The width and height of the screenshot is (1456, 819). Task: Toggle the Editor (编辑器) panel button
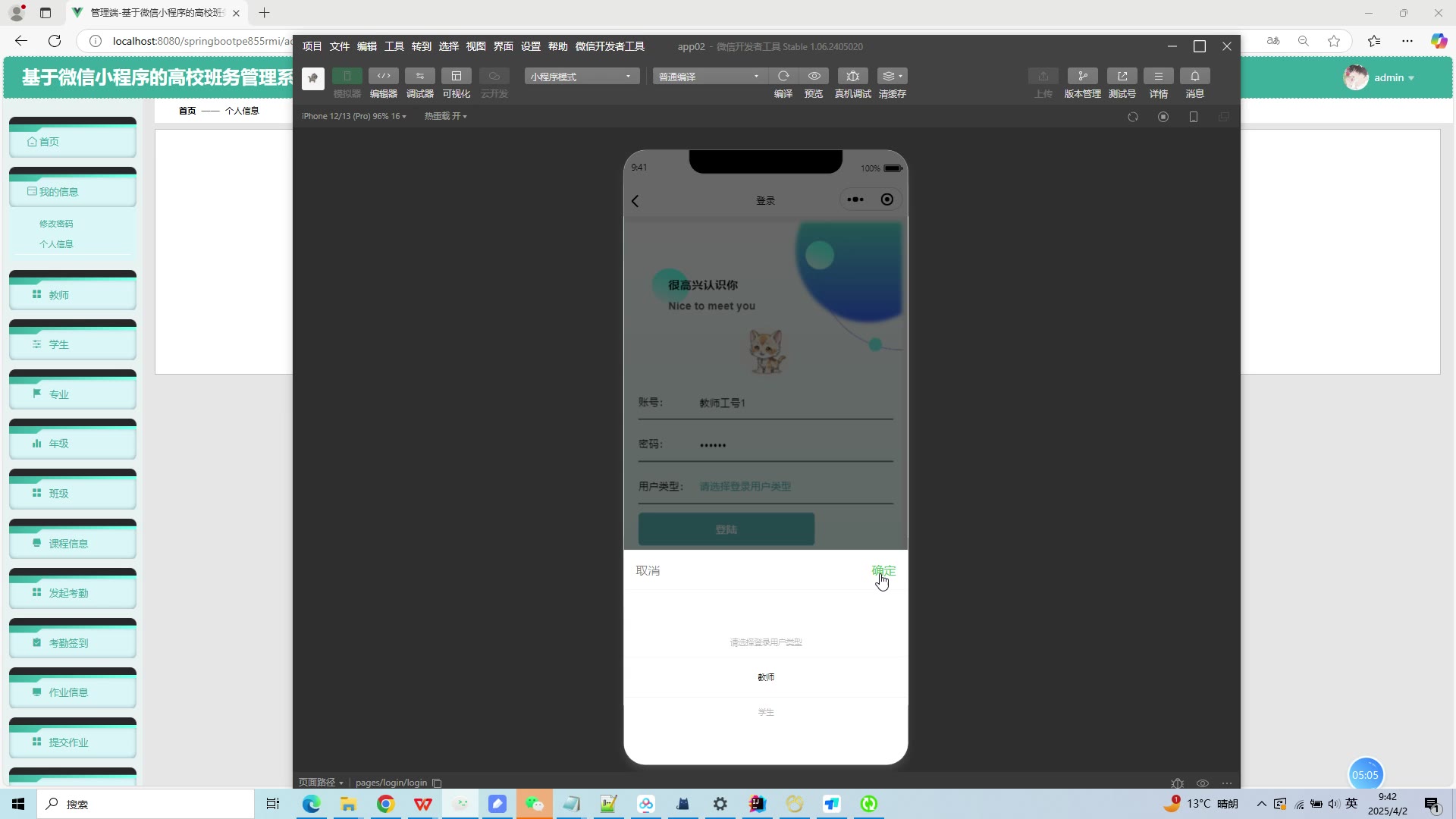pyautogui.click(x=383, y=77)
